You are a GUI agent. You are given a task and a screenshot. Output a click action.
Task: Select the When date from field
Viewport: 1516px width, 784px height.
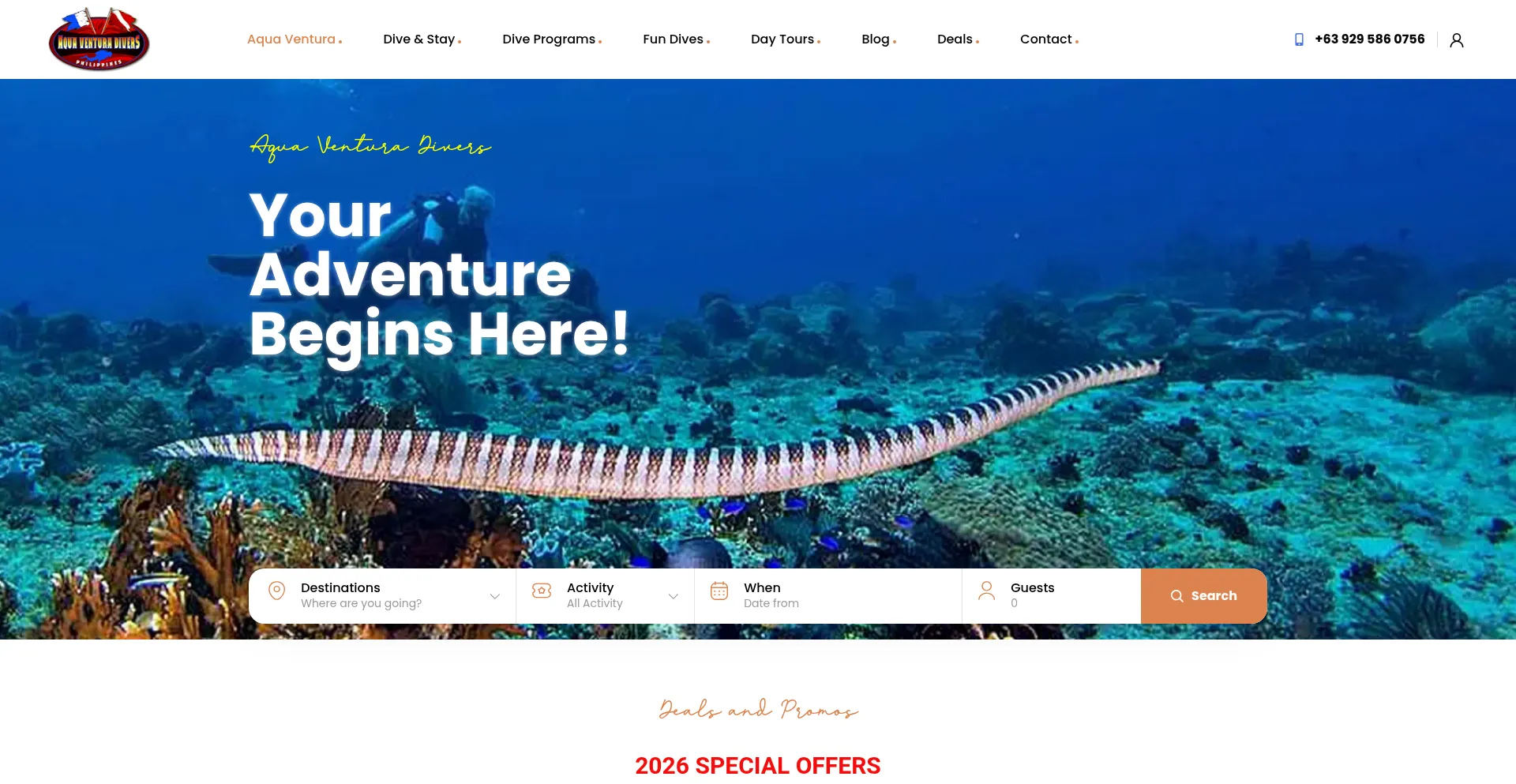tap(828, 596)
